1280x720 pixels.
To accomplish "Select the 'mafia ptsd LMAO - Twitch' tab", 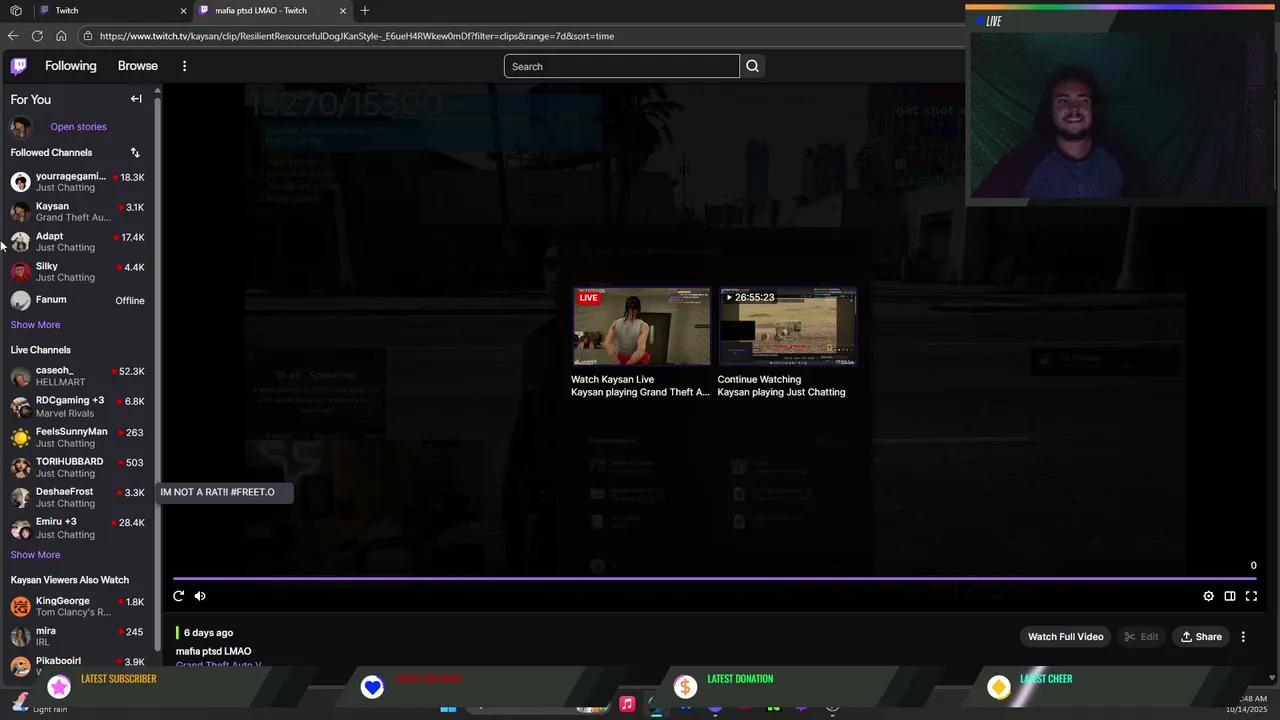I will pyautogui.click(x=272, y=10).
